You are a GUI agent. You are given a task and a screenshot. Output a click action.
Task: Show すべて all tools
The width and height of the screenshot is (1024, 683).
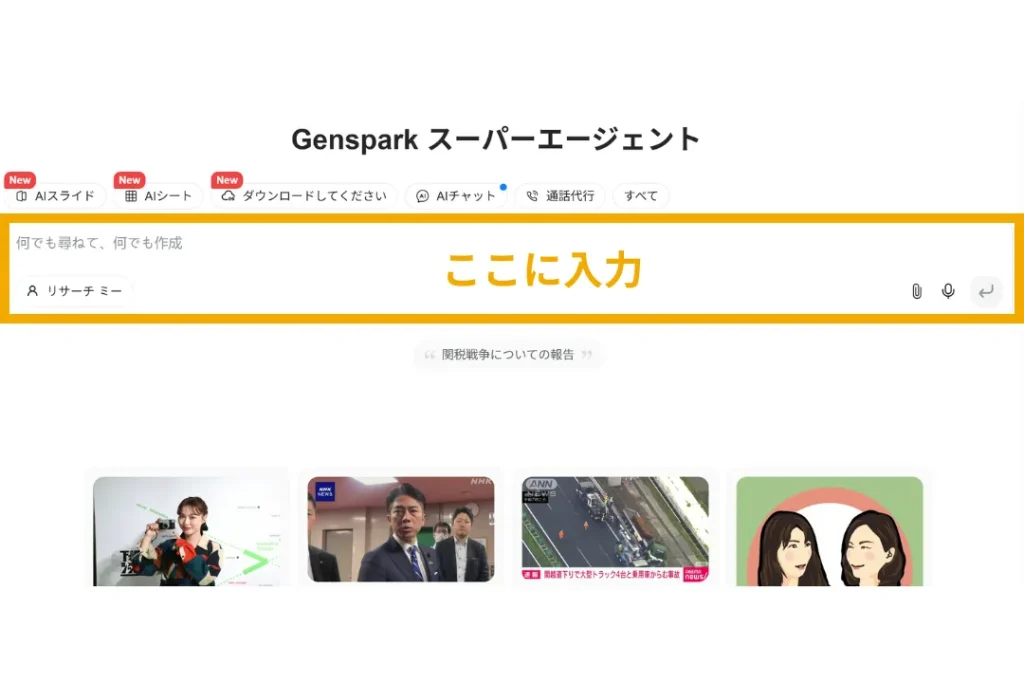[x=641, y=196]
